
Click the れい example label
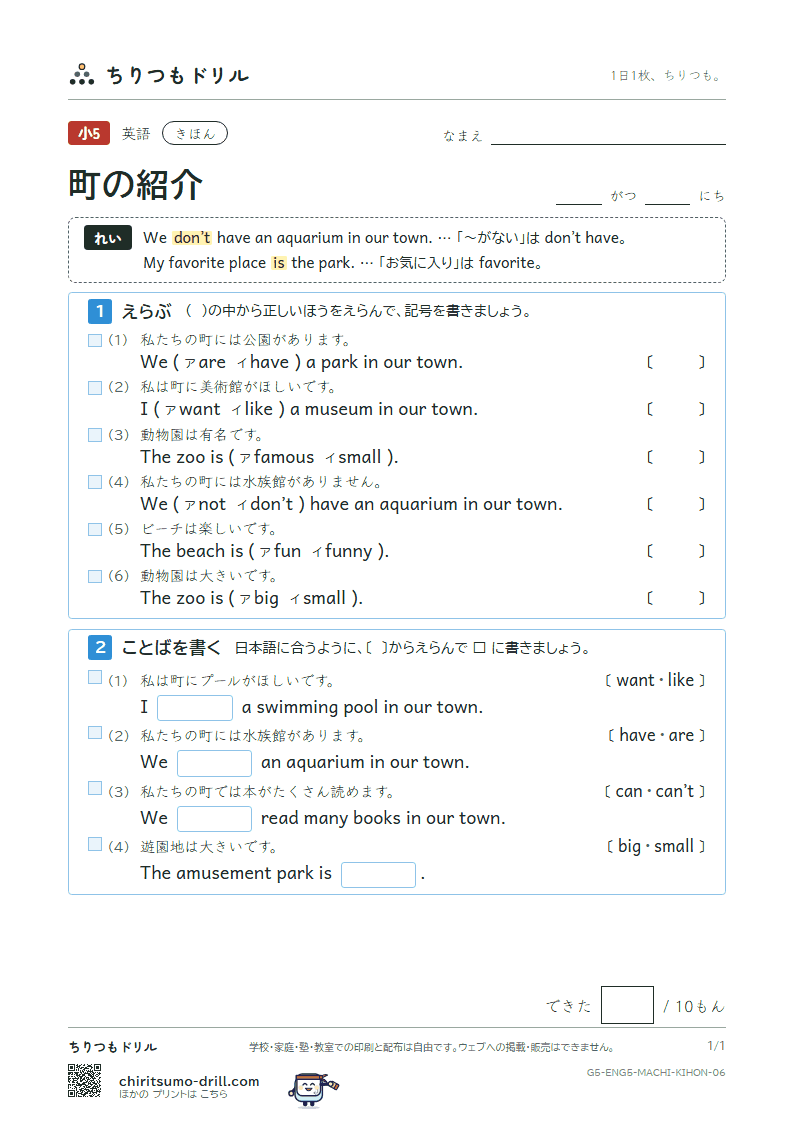pos(107,238)
